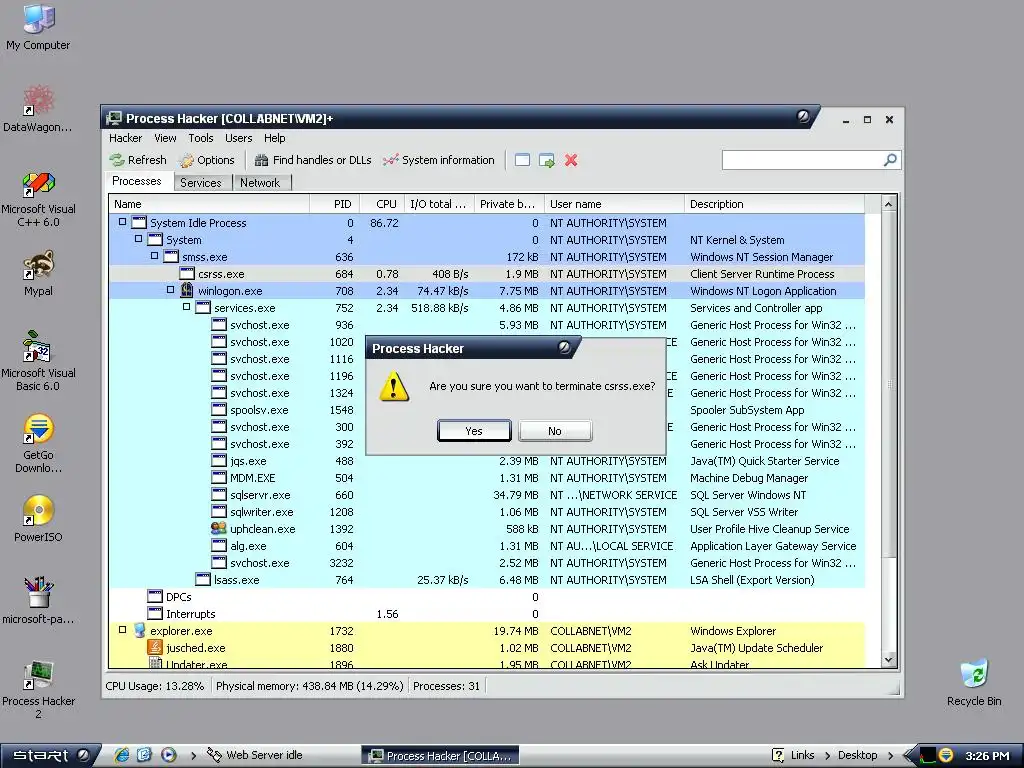This screenshot has width=1024, height=768.
Task: Click the scroll down arrow
Action: coord(888,660)
